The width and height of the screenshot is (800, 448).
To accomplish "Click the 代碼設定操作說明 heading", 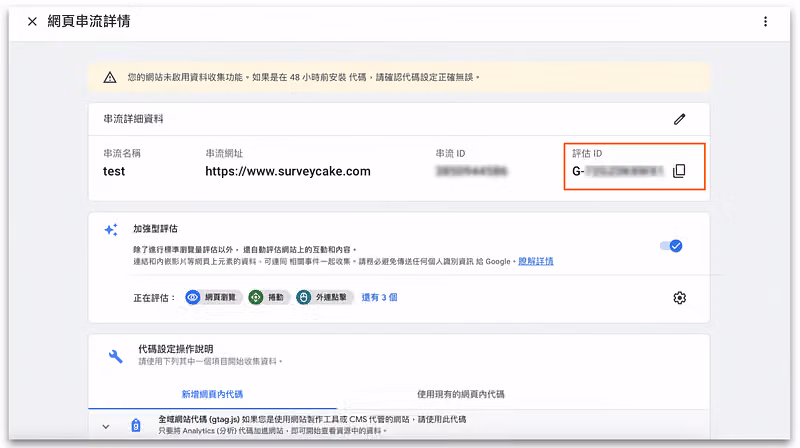I will pyautogui.click(x=176, y=349).
